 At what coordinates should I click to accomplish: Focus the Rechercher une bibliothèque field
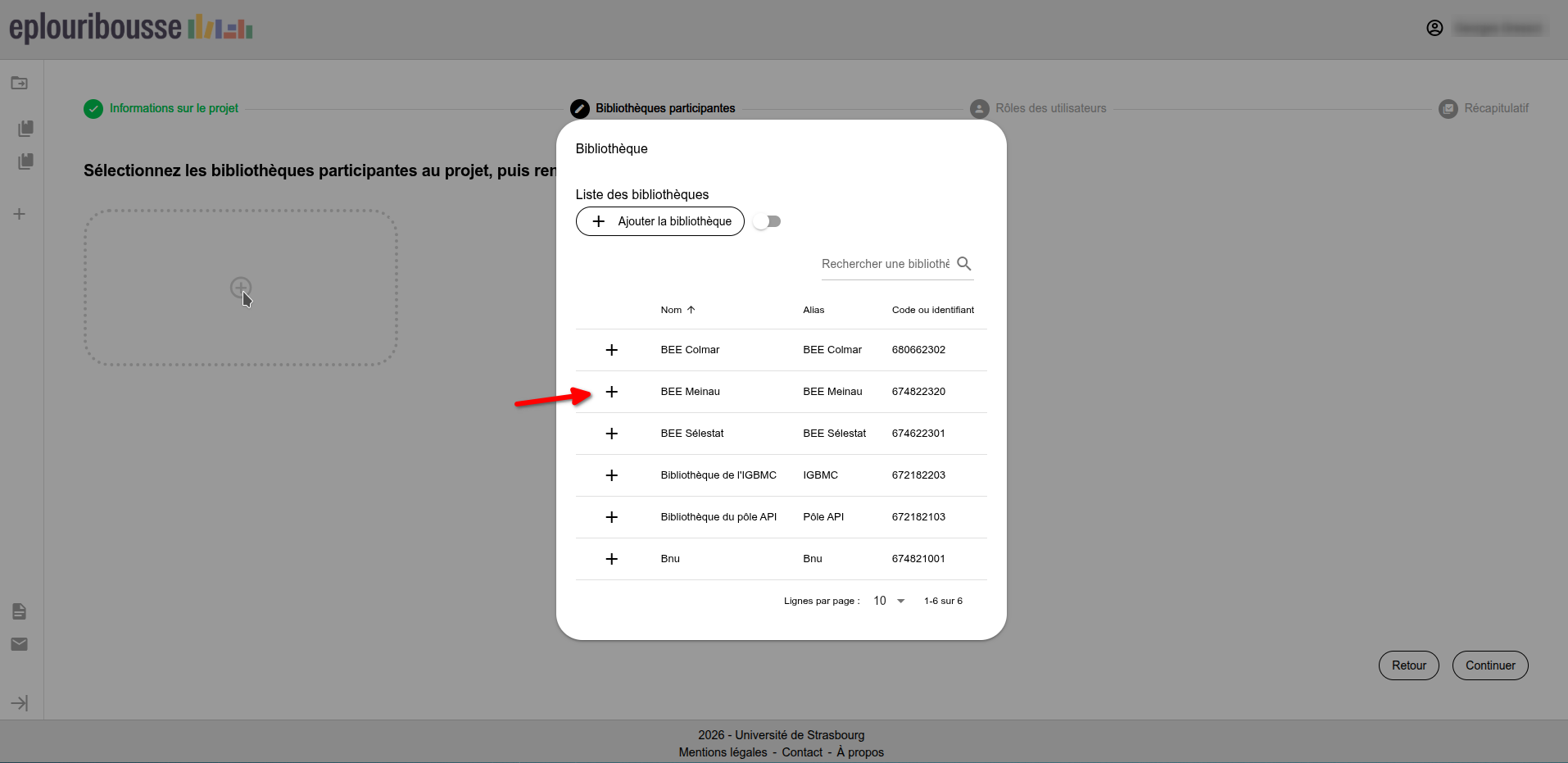(x=886, y=264)
